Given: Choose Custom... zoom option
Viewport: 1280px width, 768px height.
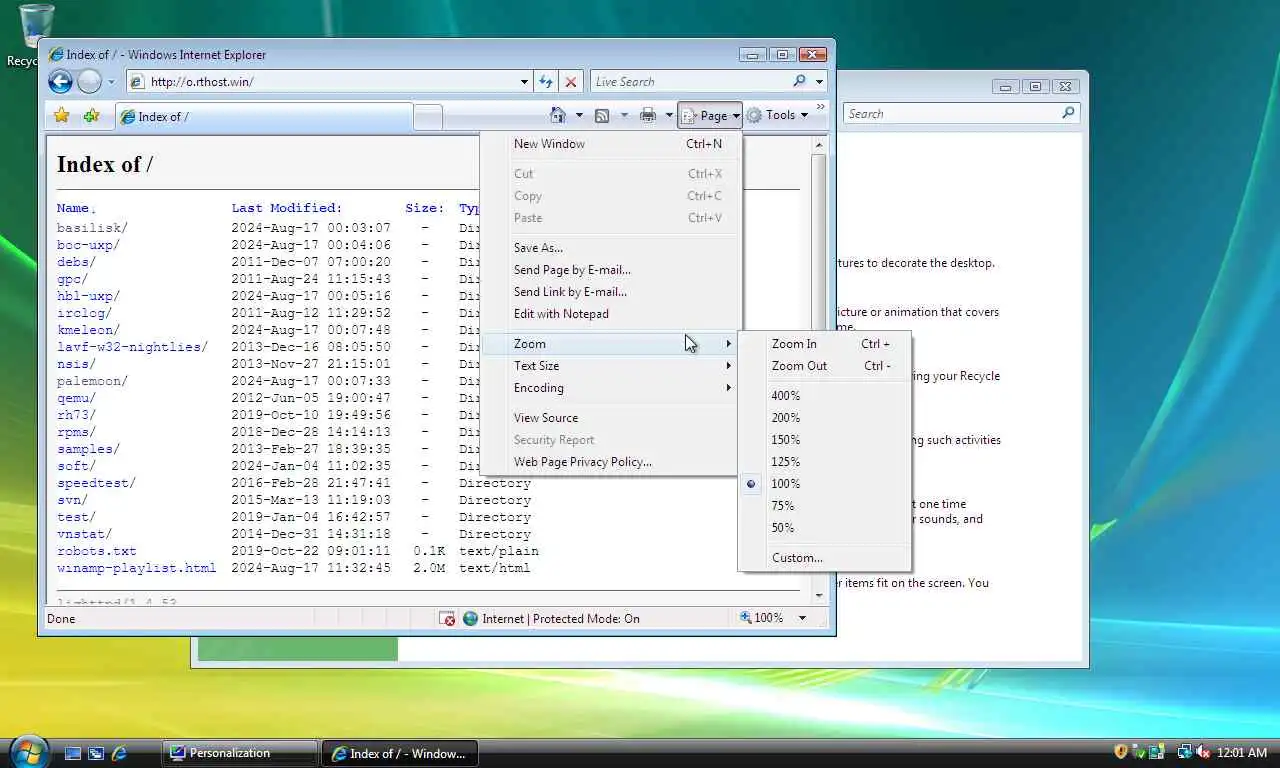Looking at the screenshot, I should pyautogui.click(x=825, y=558).
